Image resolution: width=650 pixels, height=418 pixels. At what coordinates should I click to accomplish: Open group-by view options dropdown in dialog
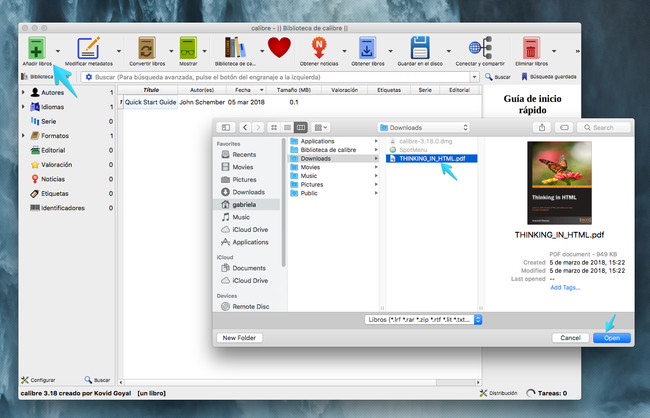click(321, 127)
